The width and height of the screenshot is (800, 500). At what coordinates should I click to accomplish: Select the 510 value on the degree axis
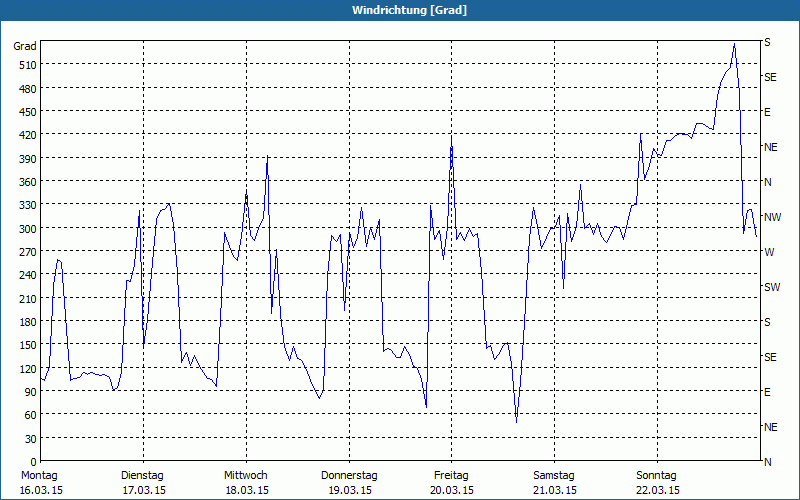point(28,65)
